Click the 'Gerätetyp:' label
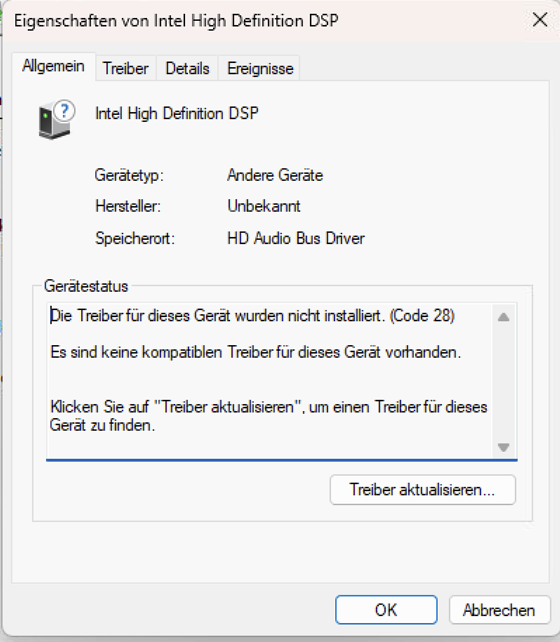 [x=129, y=175]
